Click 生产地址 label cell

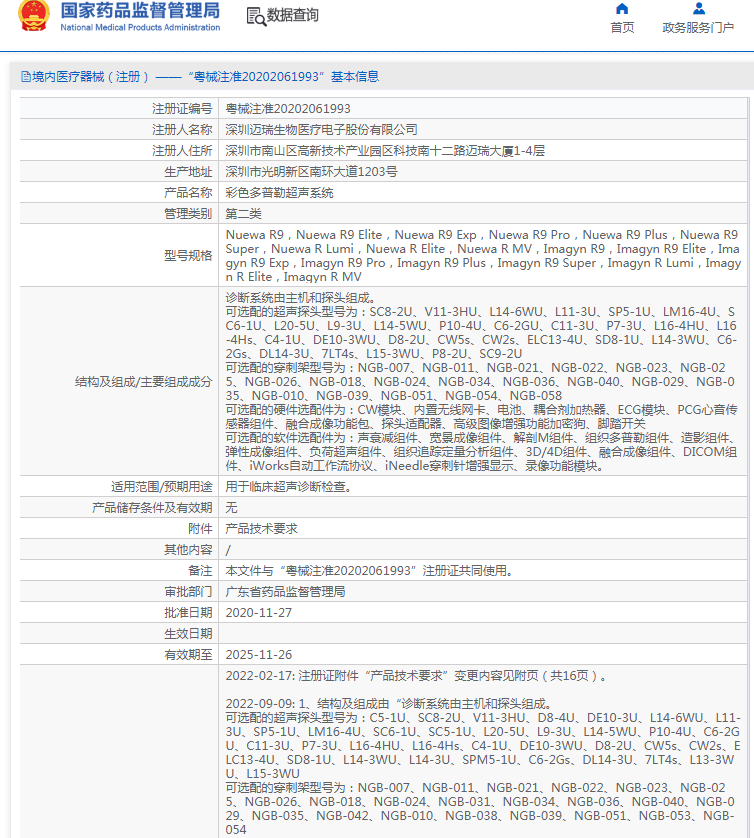[x=119, y=172]
